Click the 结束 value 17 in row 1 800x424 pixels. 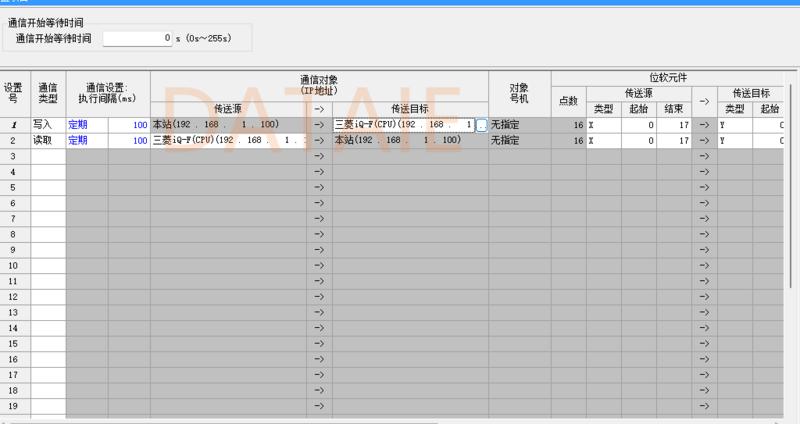(674, 125)
